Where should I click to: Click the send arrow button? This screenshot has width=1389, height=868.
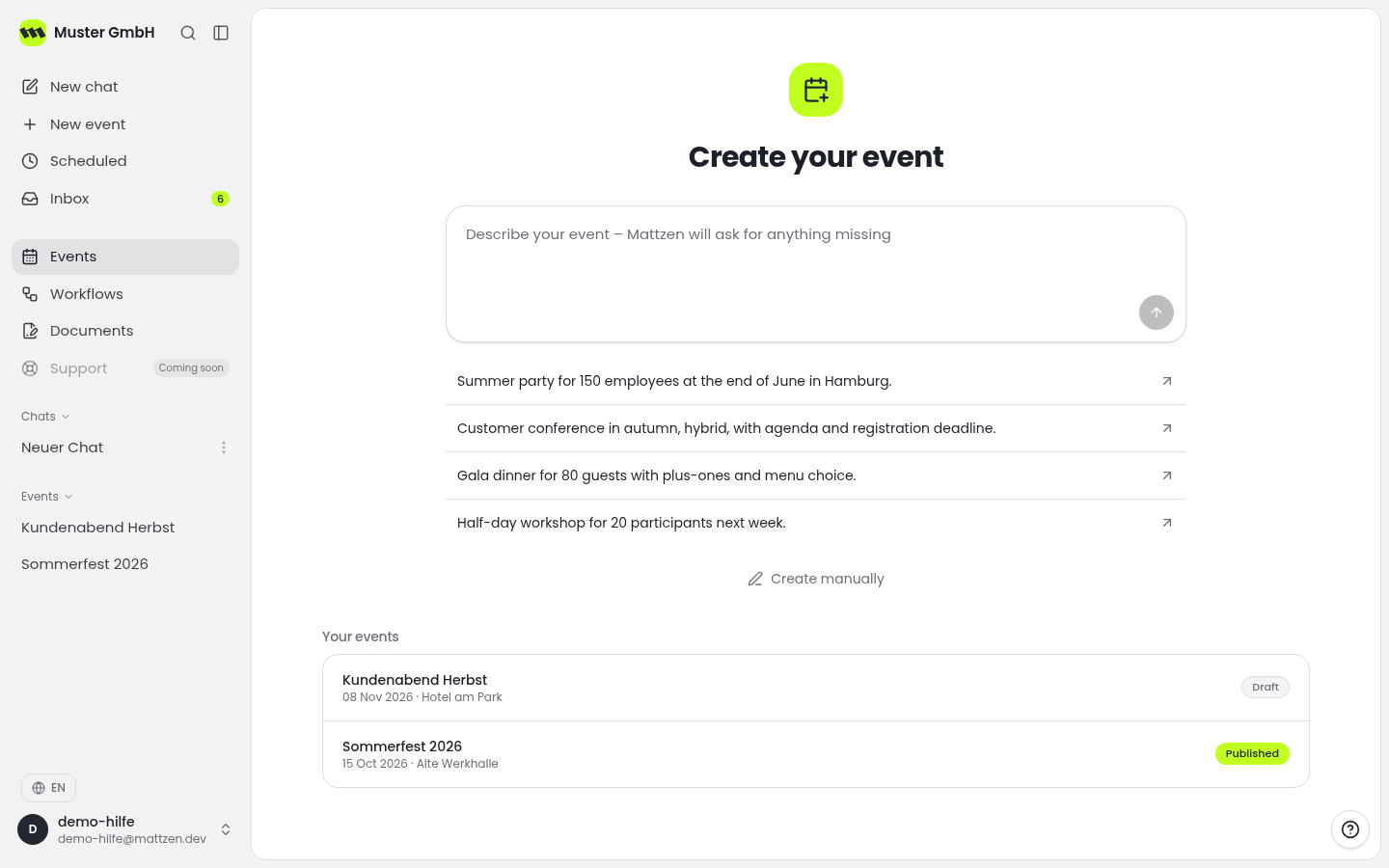tap(1157, 312)
